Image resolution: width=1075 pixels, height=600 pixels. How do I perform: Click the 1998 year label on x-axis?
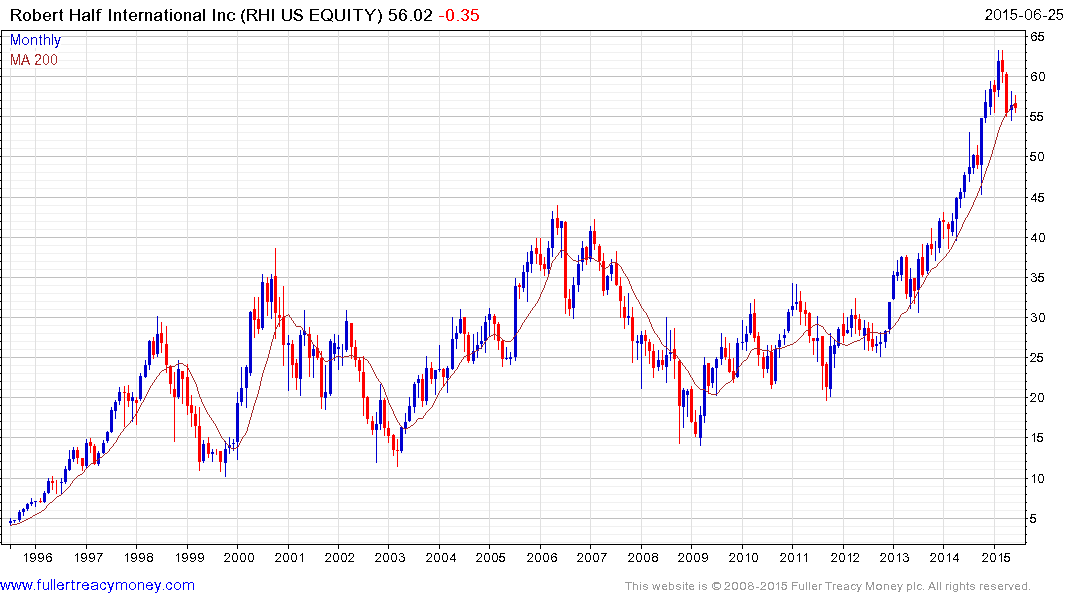138,557
